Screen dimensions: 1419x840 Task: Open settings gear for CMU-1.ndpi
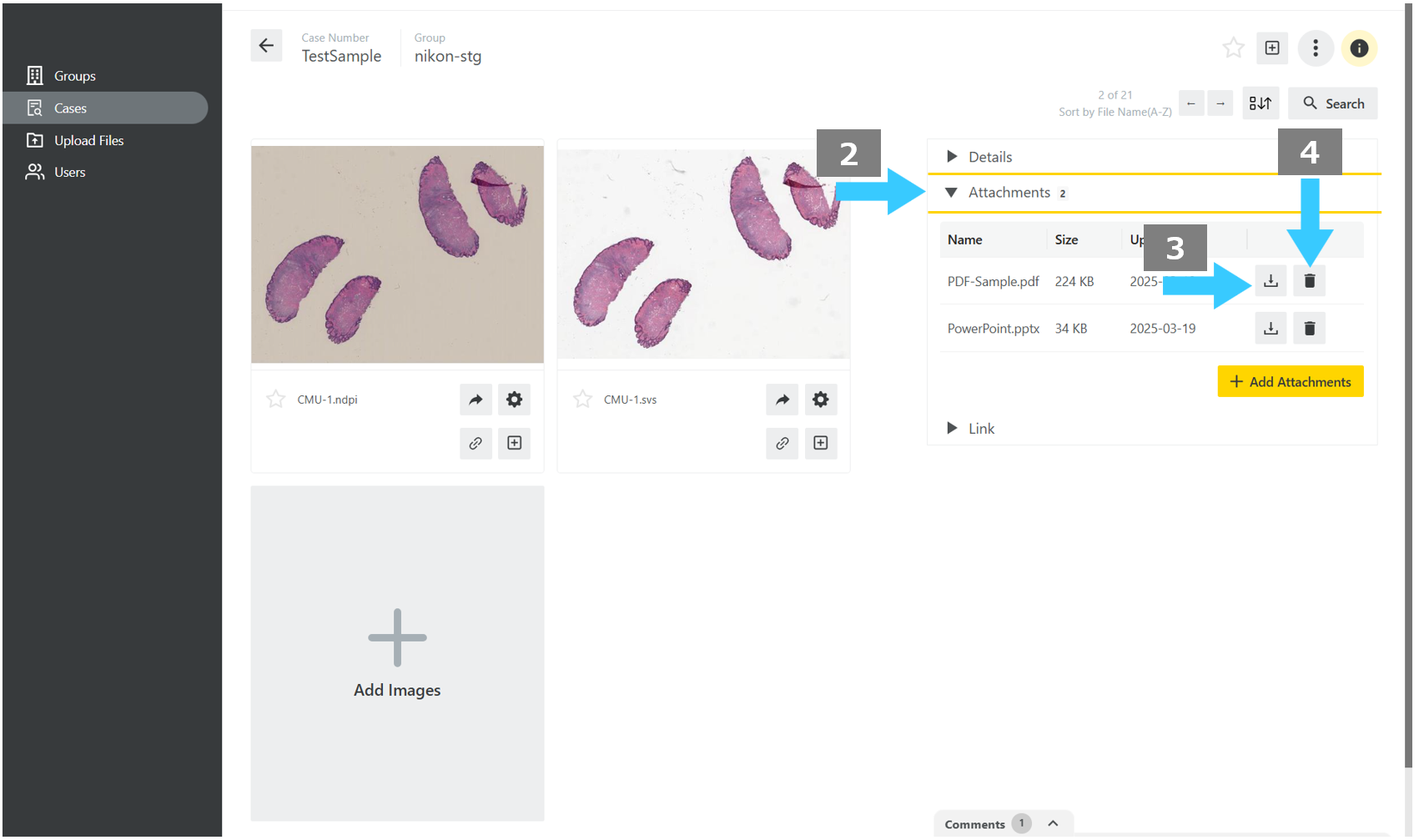coord(515,400)
